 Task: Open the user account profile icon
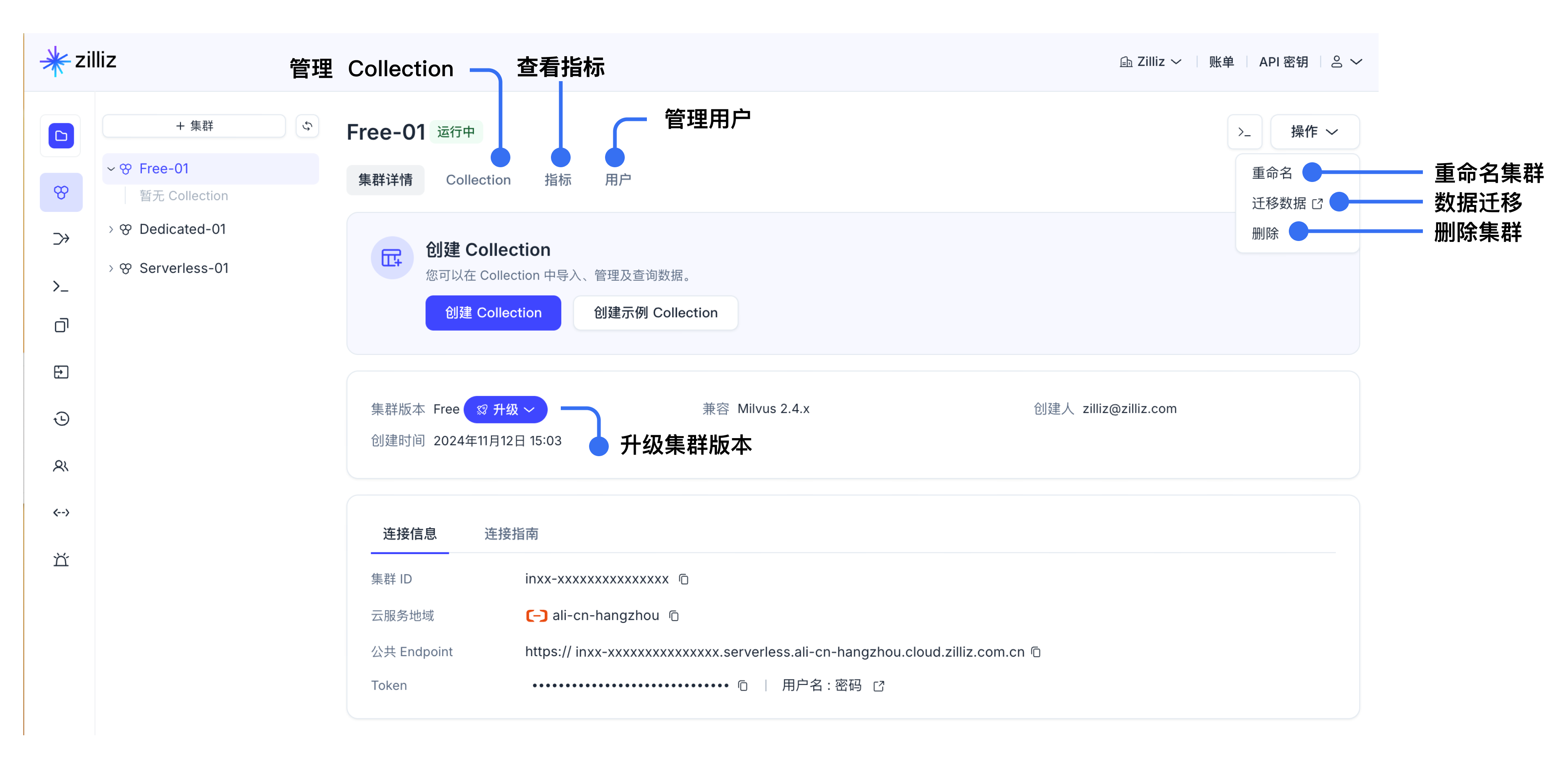(x=1337, y=61)
